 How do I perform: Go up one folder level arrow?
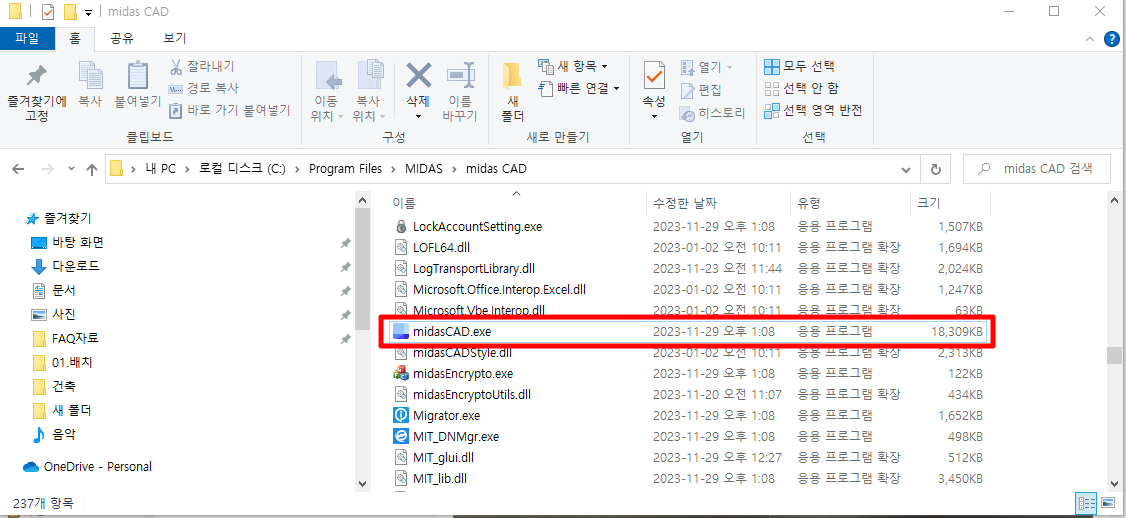point(92,170)
